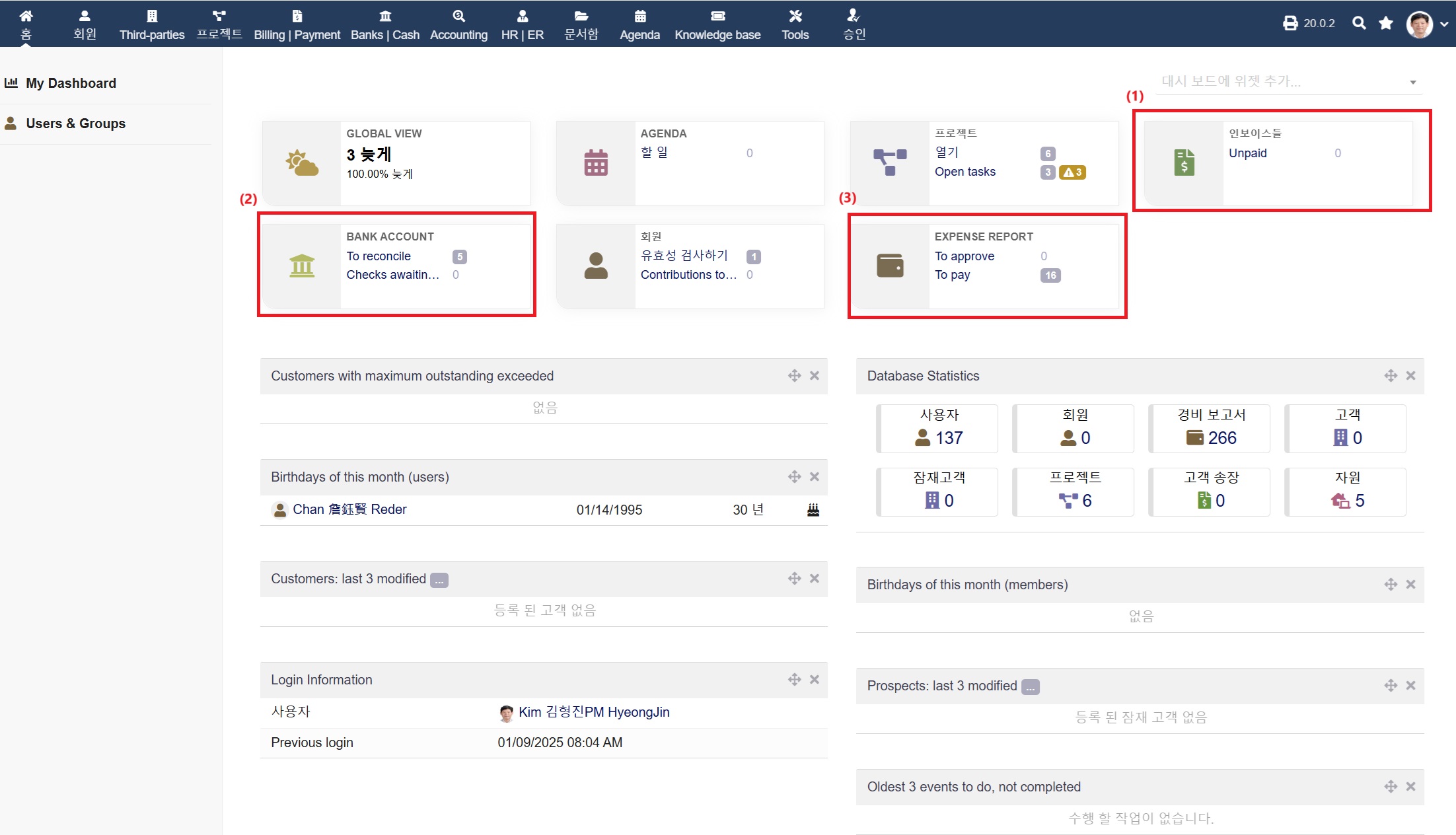Image resolution: width=1456 pixels, height=835 pixels.
Task: Click the open-tasks warning badge showing 3
Action: [x=1072, y=172]
